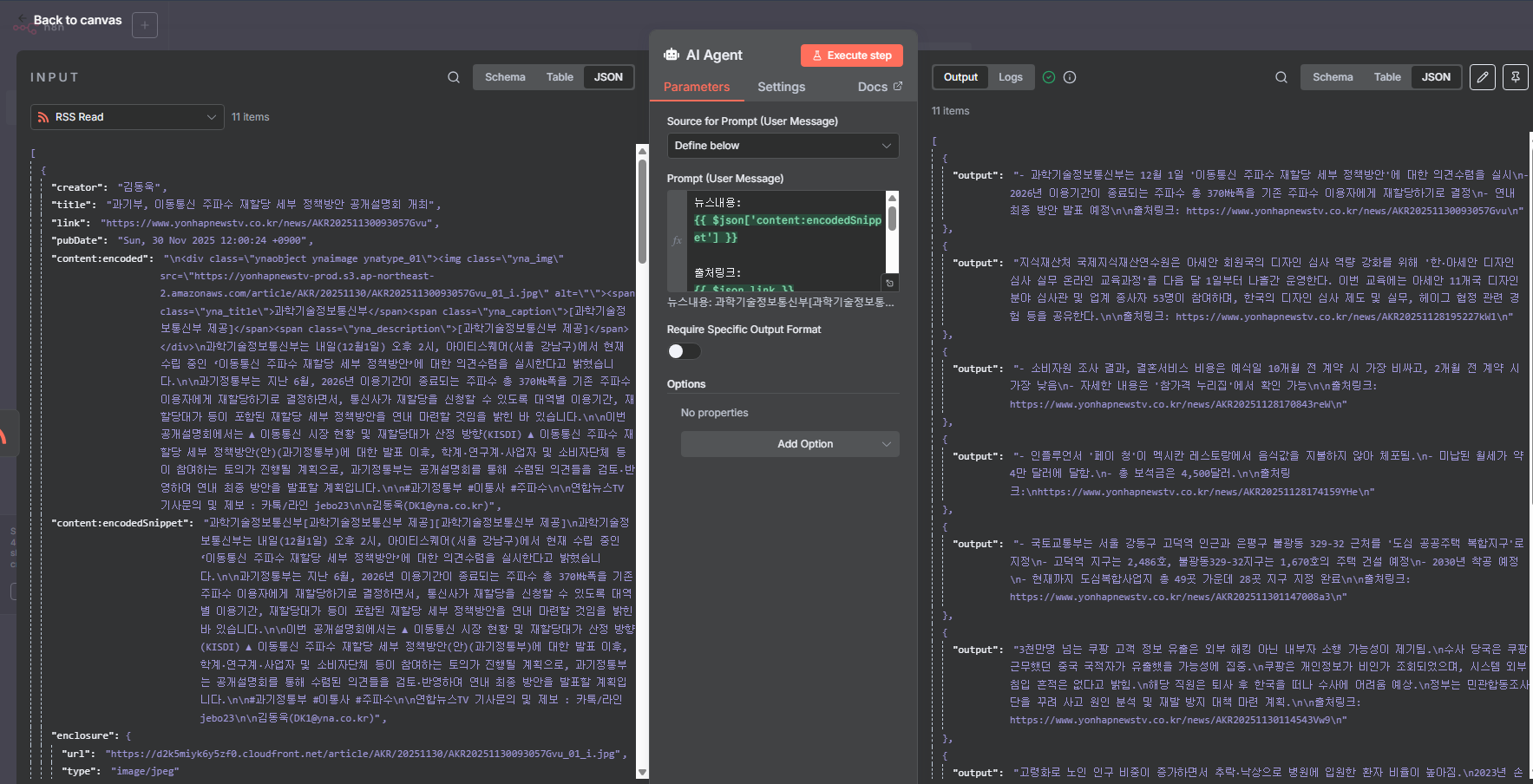Click the enclosure "url" cloudfront value
This screenshot has width=1533, height=784.
click(x=364, y=754)
